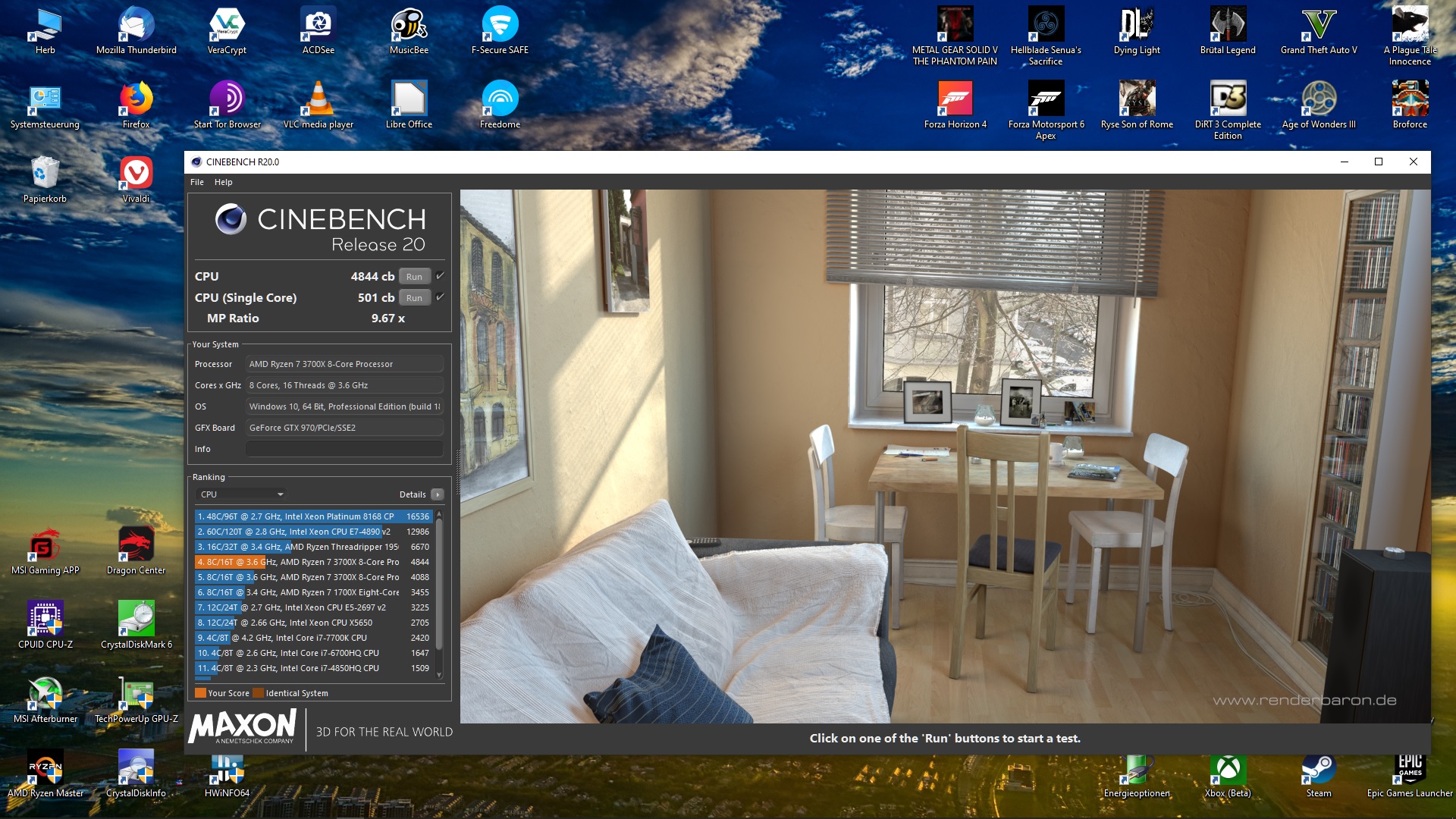Screen dimensions: 1456x819
Task: Select the Age of Wonders III icon
Action: coord(1319,105)
